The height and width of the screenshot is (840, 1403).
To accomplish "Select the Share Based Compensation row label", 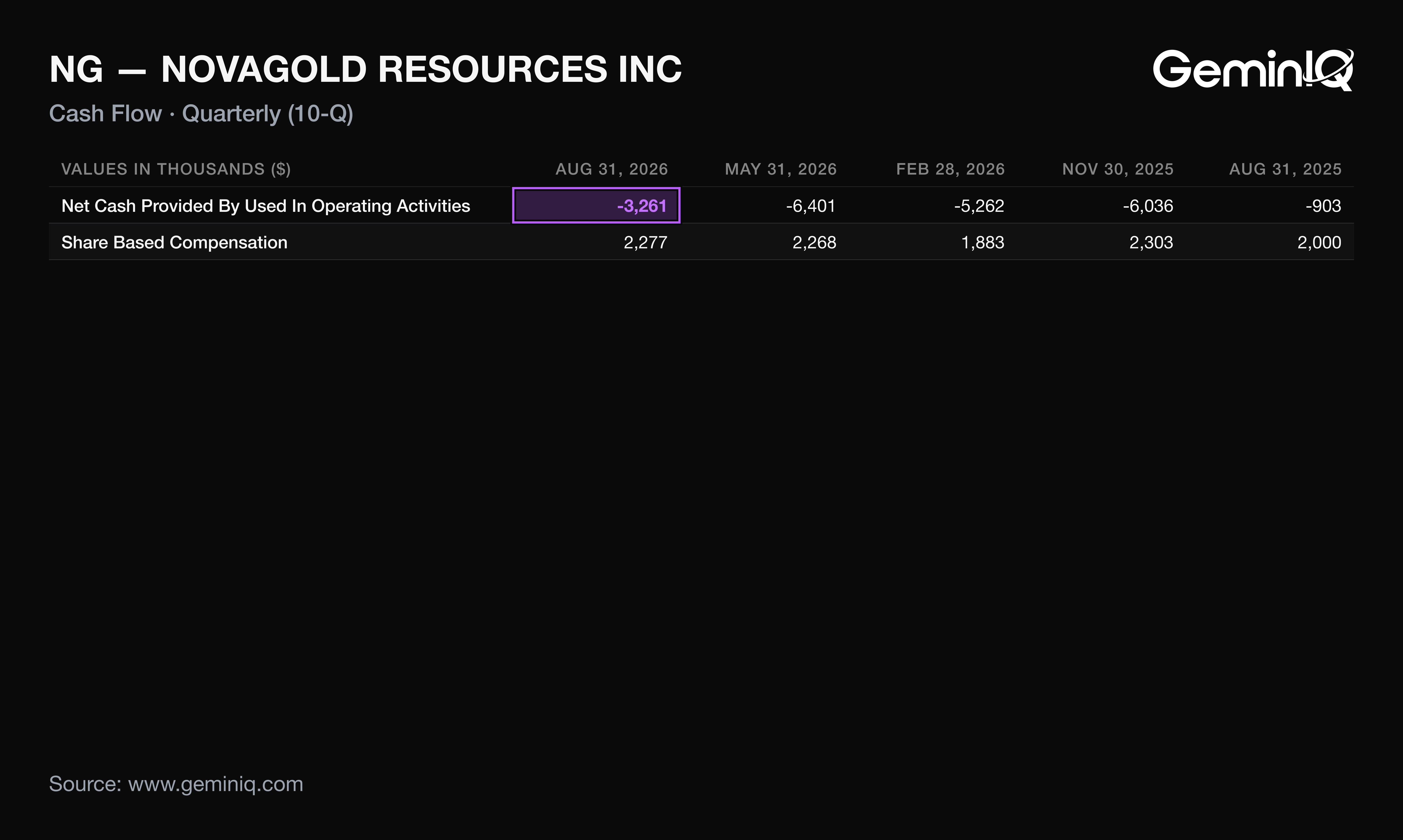I will pyautogui.click(x=174, y=243).
